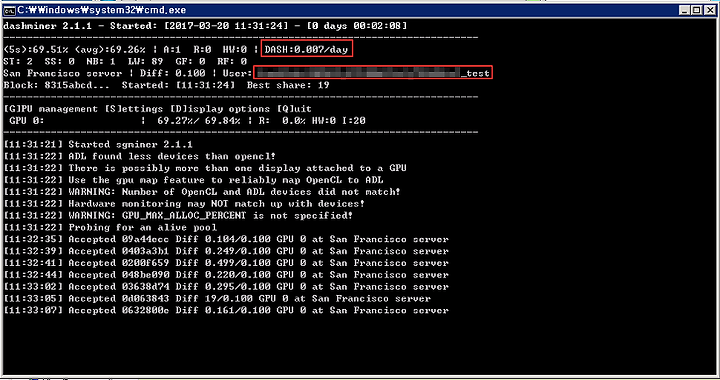Select the [S]ettings option
Image resolution: width=720 pixels, height=380 pixels.
point(134,109)
